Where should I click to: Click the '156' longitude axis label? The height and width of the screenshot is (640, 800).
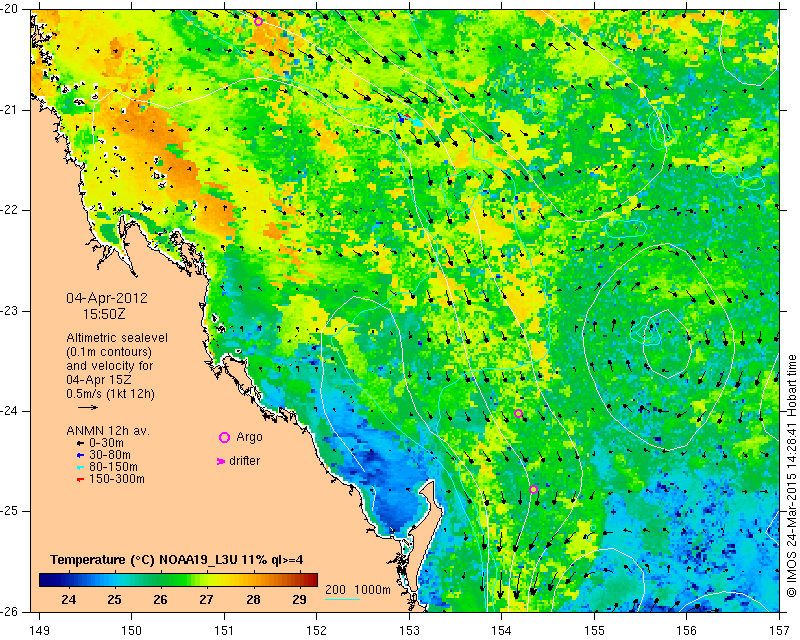click(687, 631)
